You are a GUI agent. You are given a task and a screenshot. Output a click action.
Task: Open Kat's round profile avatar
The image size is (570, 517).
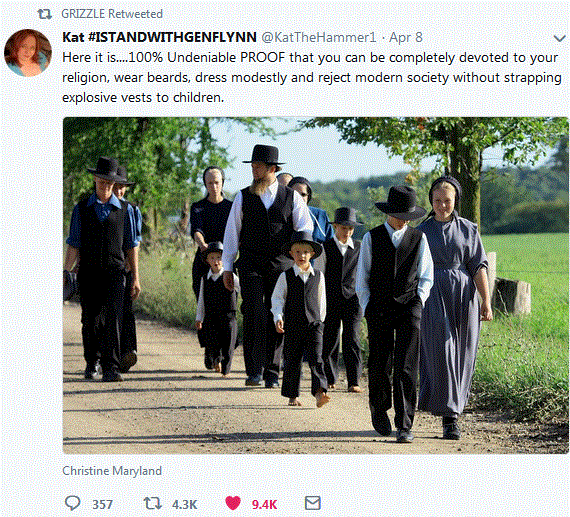click(28, 53)
